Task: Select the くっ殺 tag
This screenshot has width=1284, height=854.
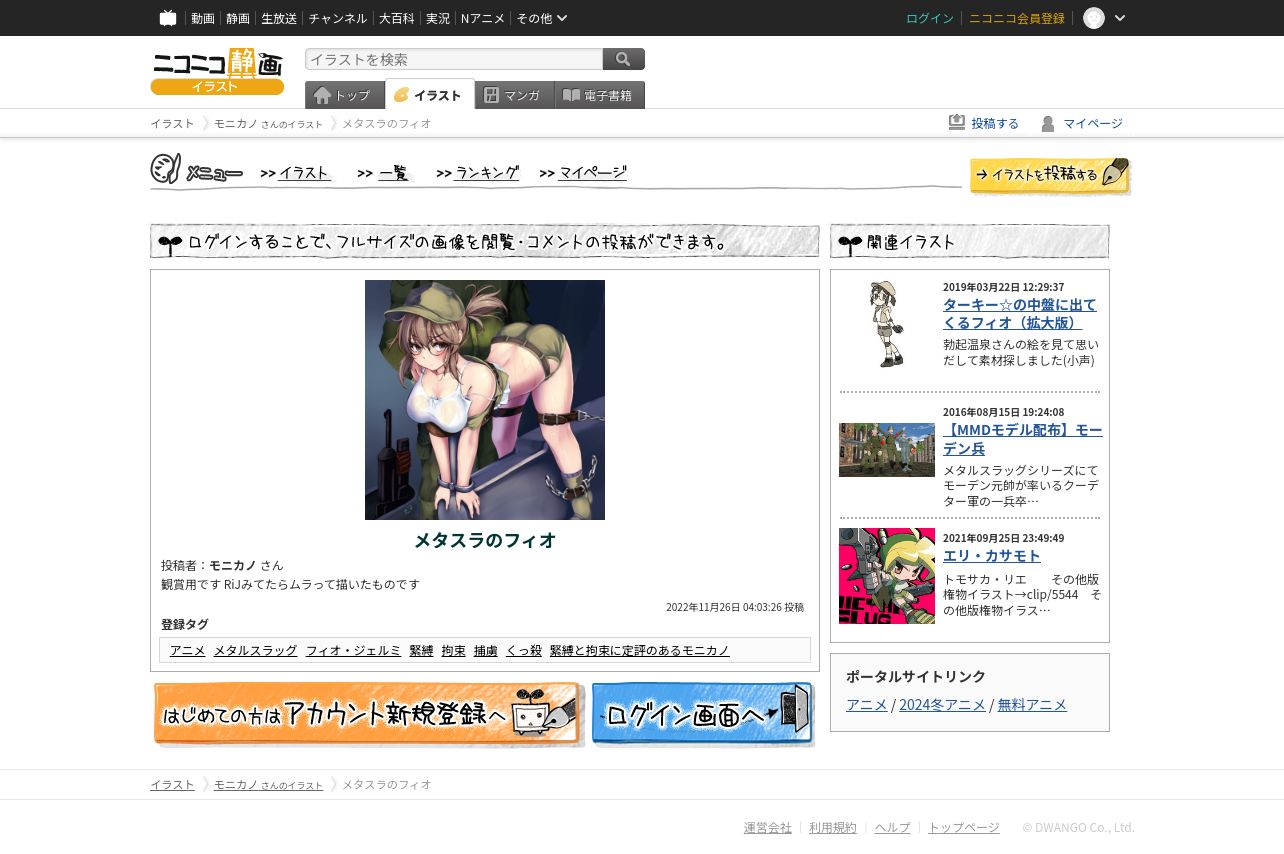Action: click(x=523, y=650)
